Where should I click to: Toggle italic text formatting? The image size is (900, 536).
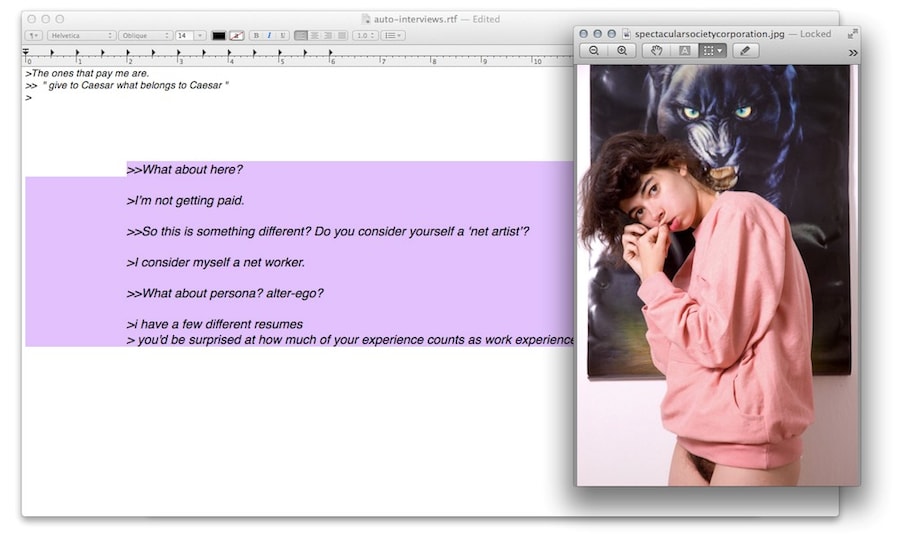[268, 36]
